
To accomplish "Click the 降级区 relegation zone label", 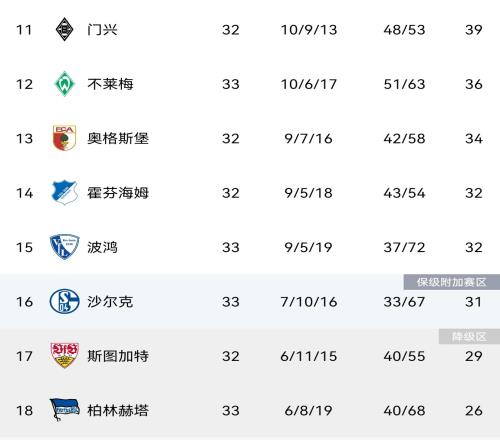I will pyautogui.click(x=469, y=337).
